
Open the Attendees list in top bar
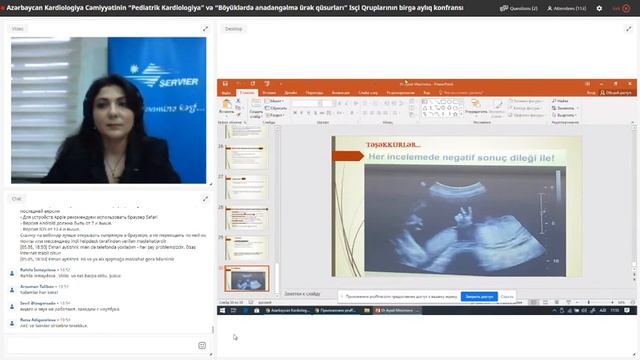coord(567,8)
